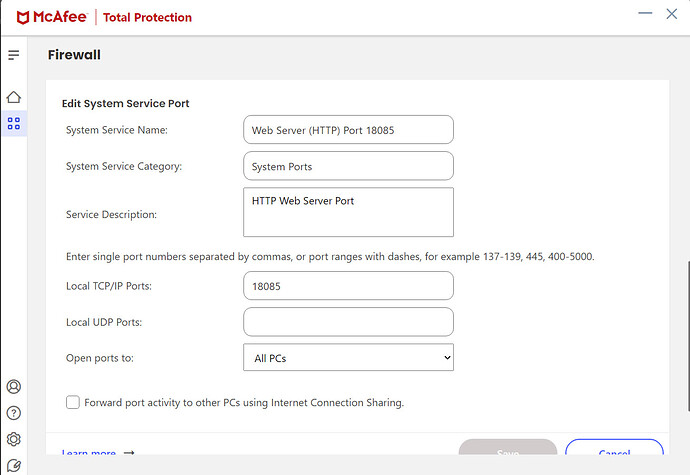Open the settings gear icon

(14, 439)
